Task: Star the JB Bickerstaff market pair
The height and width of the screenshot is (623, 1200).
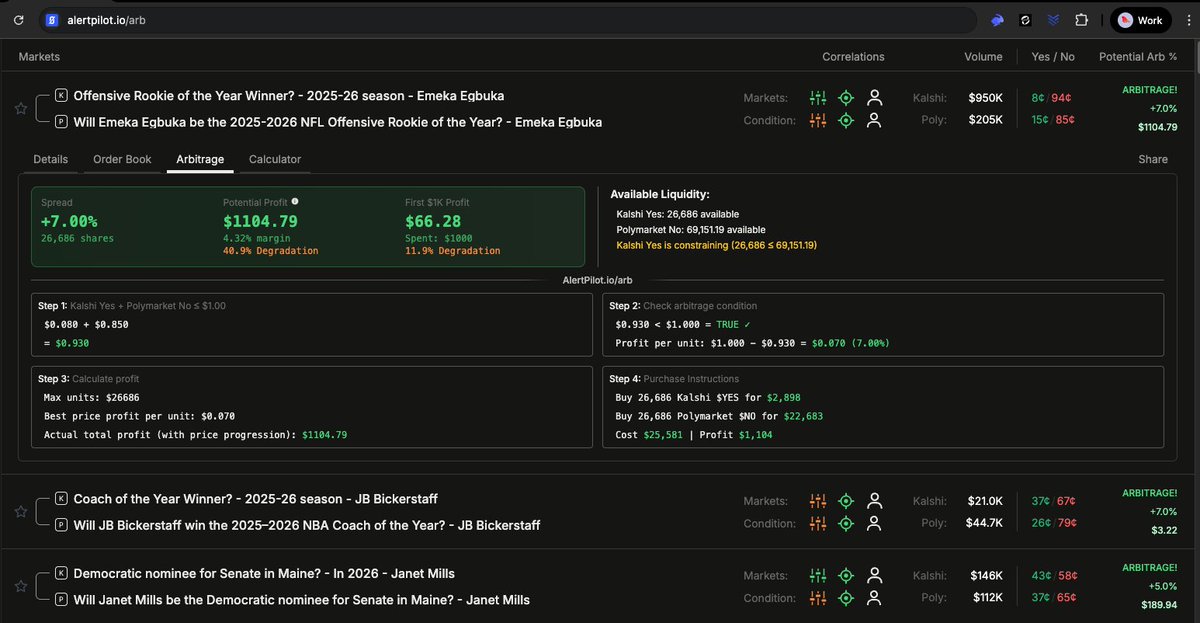Action: [x=20, y=512]
